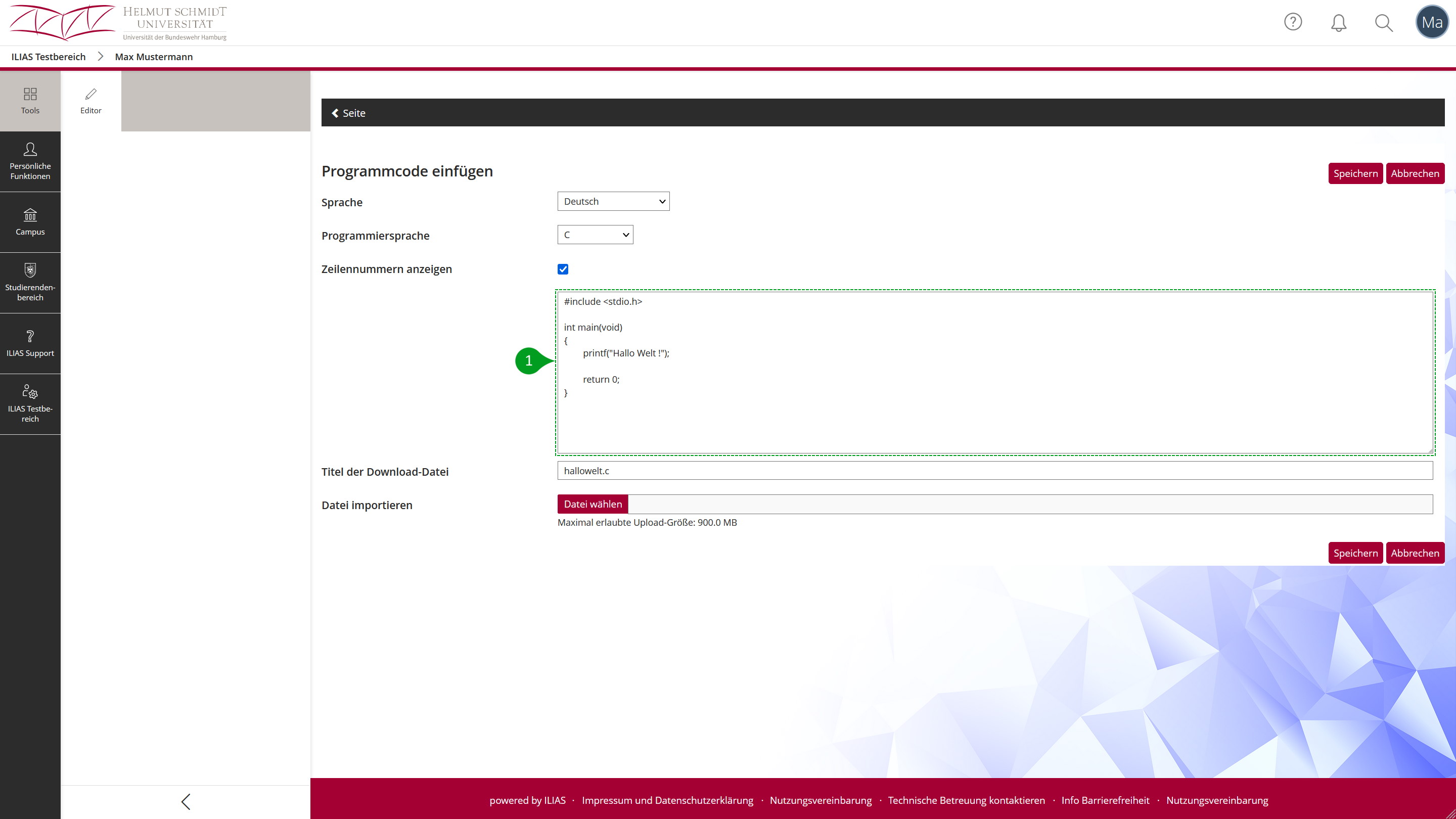Click the search magnifier icon
The width and height of the screenshot is (1456, 819).
click(1384, 23)
